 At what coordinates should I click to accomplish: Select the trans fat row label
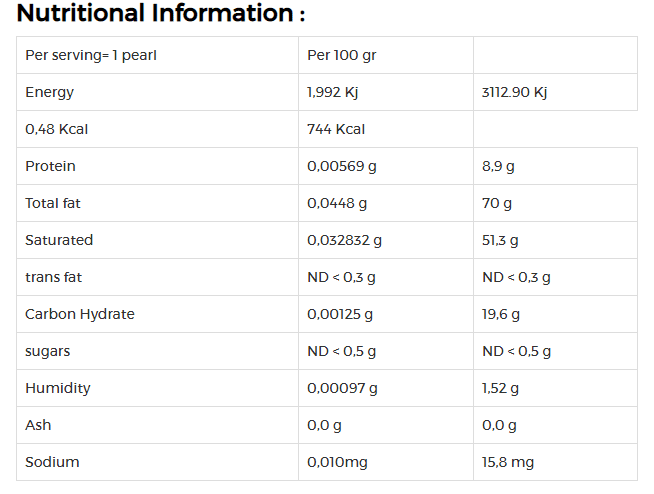[53, 277]
